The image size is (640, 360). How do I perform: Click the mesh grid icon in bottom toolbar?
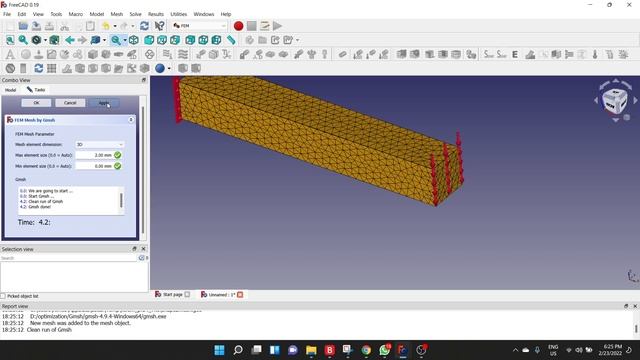(x=52, y=68)
